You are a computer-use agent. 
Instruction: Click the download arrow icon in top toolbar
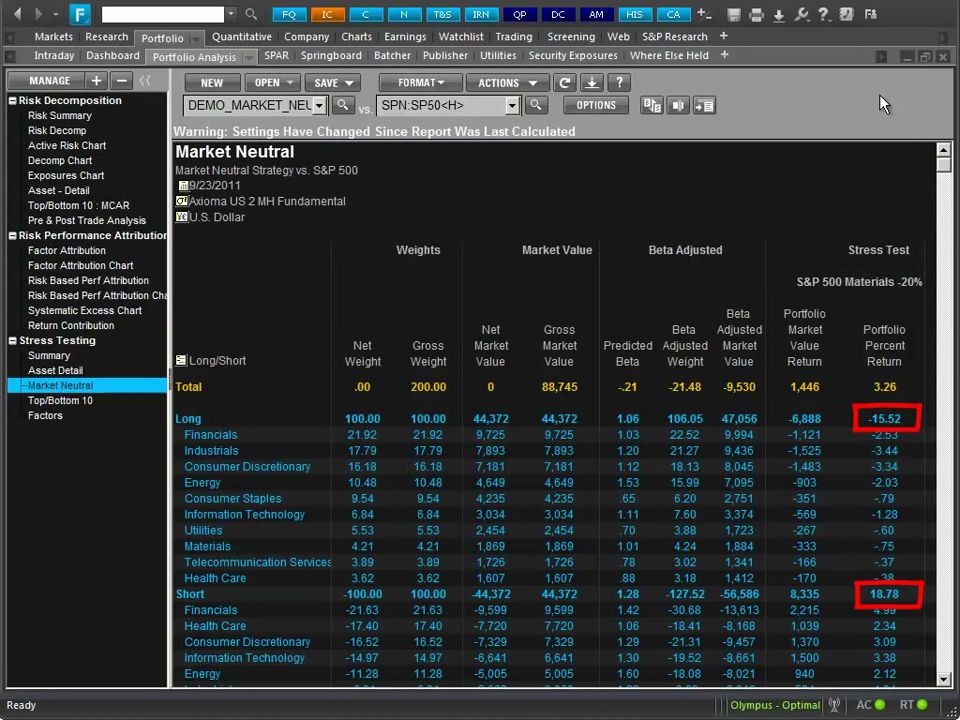pos(779,15)
